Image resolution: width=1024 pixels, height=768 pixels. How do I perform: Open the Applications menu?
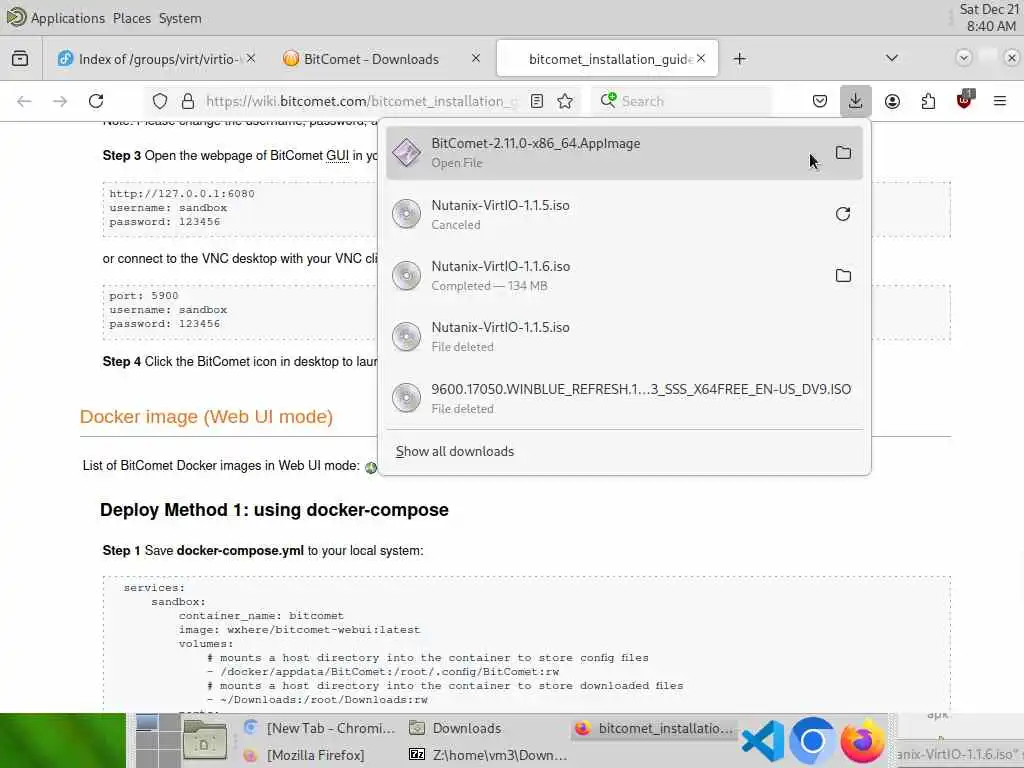coord(67,18)
